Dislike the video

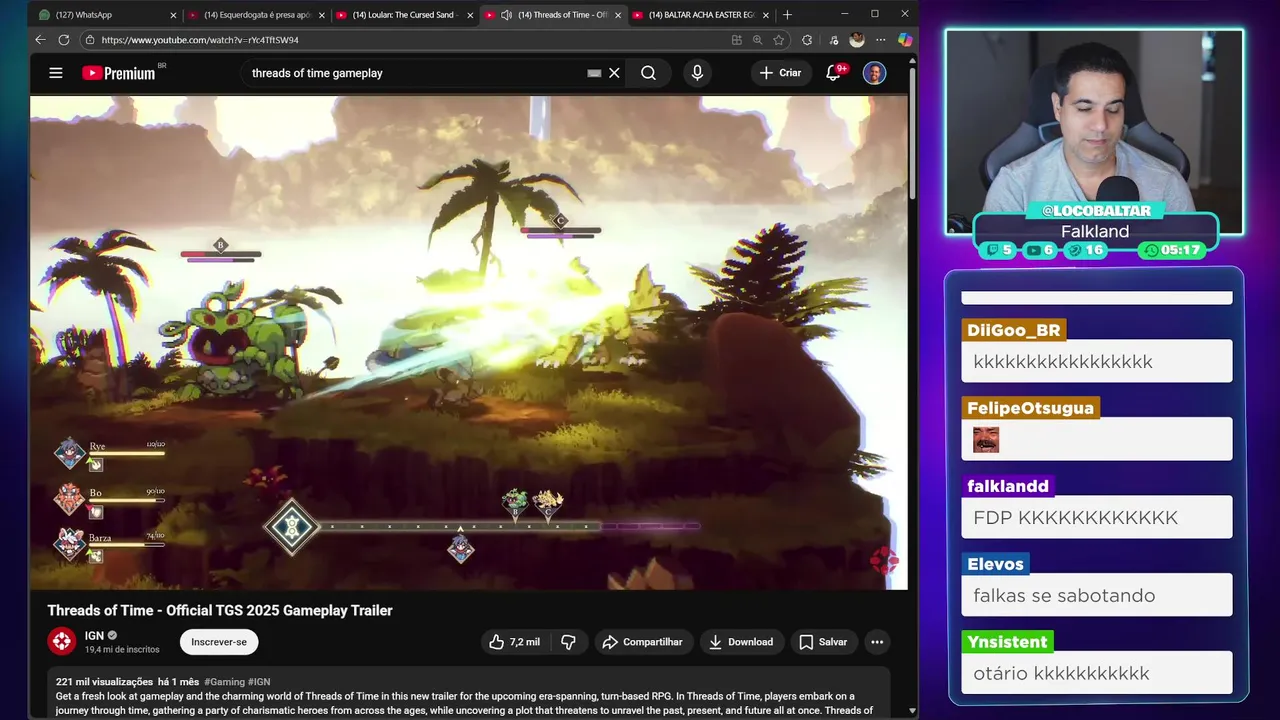pos(568,642)
